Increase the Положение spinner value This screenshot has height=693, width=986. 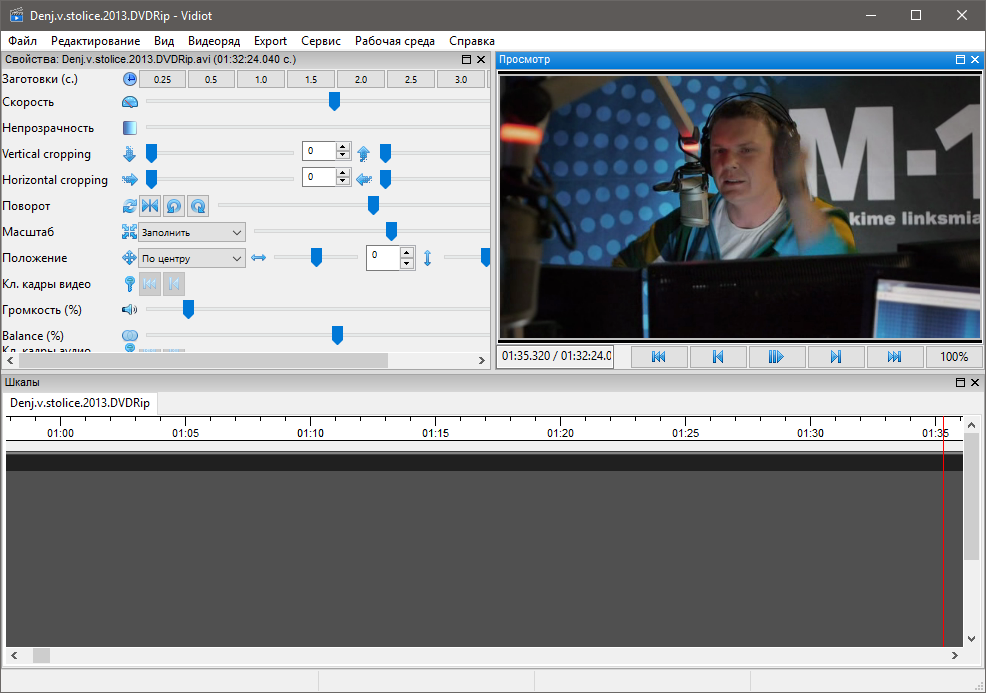tap(407, 253)
